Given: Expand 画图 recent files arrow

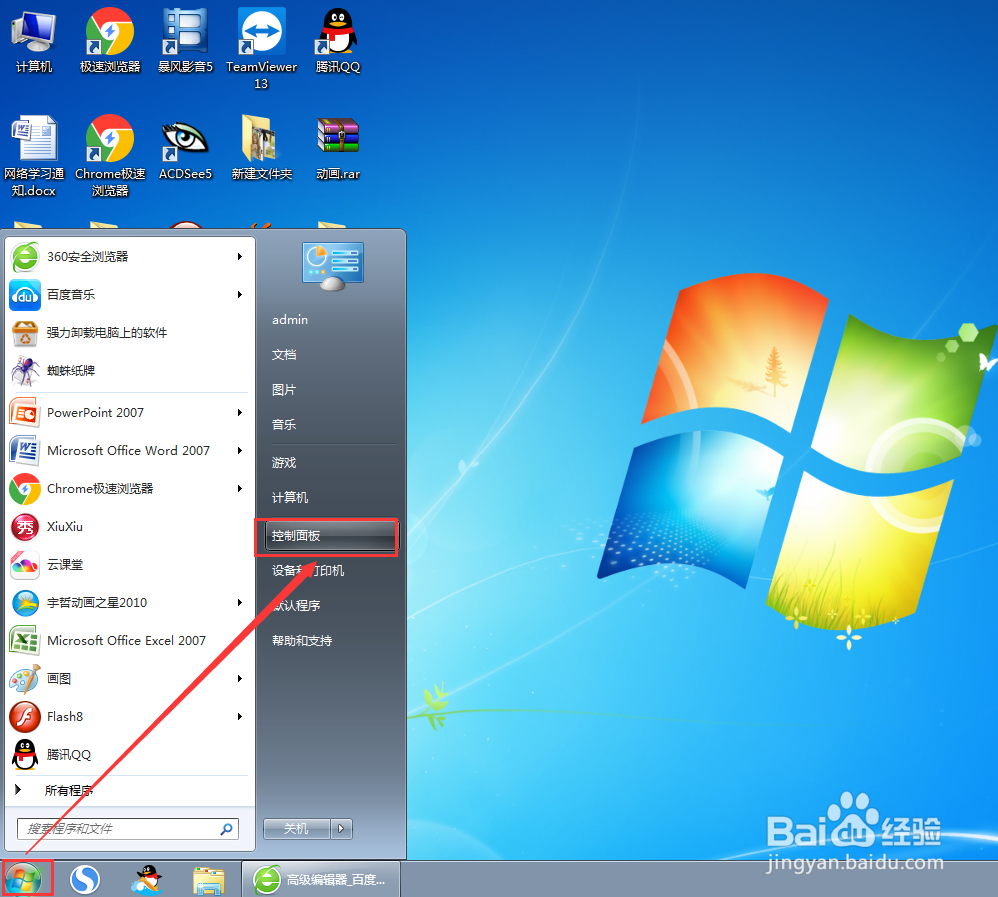Looking at the screenshot, I should pyautogui.click(x=240, y=679).
